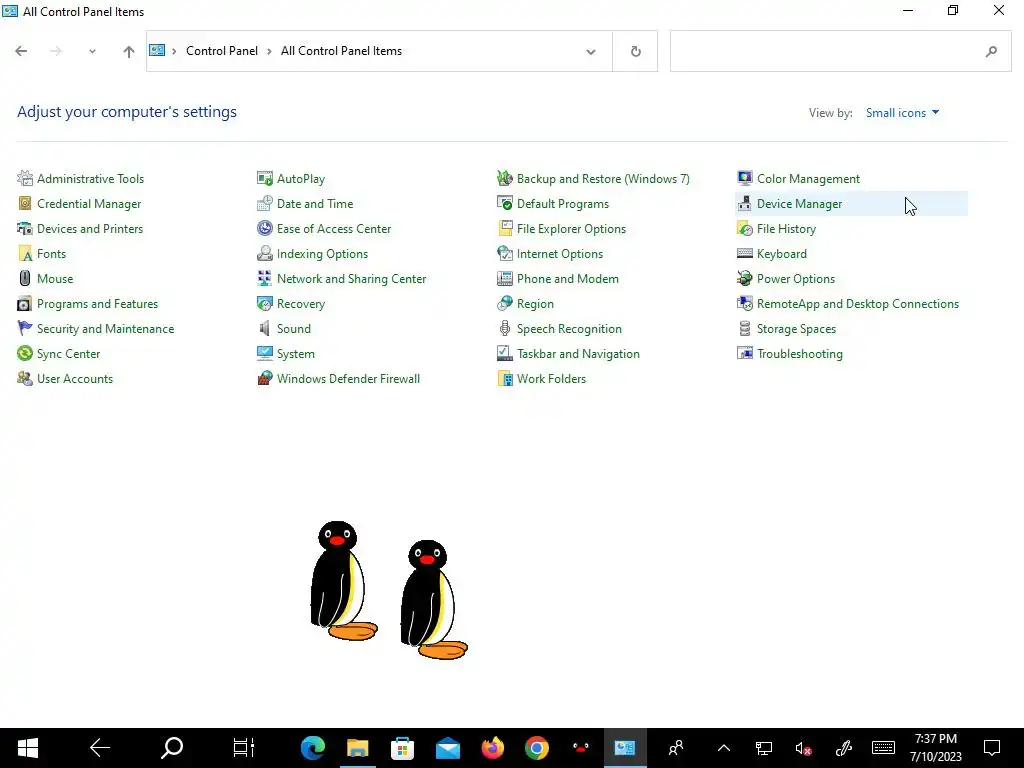Refresh the Control Panel view

click(635, 51)
